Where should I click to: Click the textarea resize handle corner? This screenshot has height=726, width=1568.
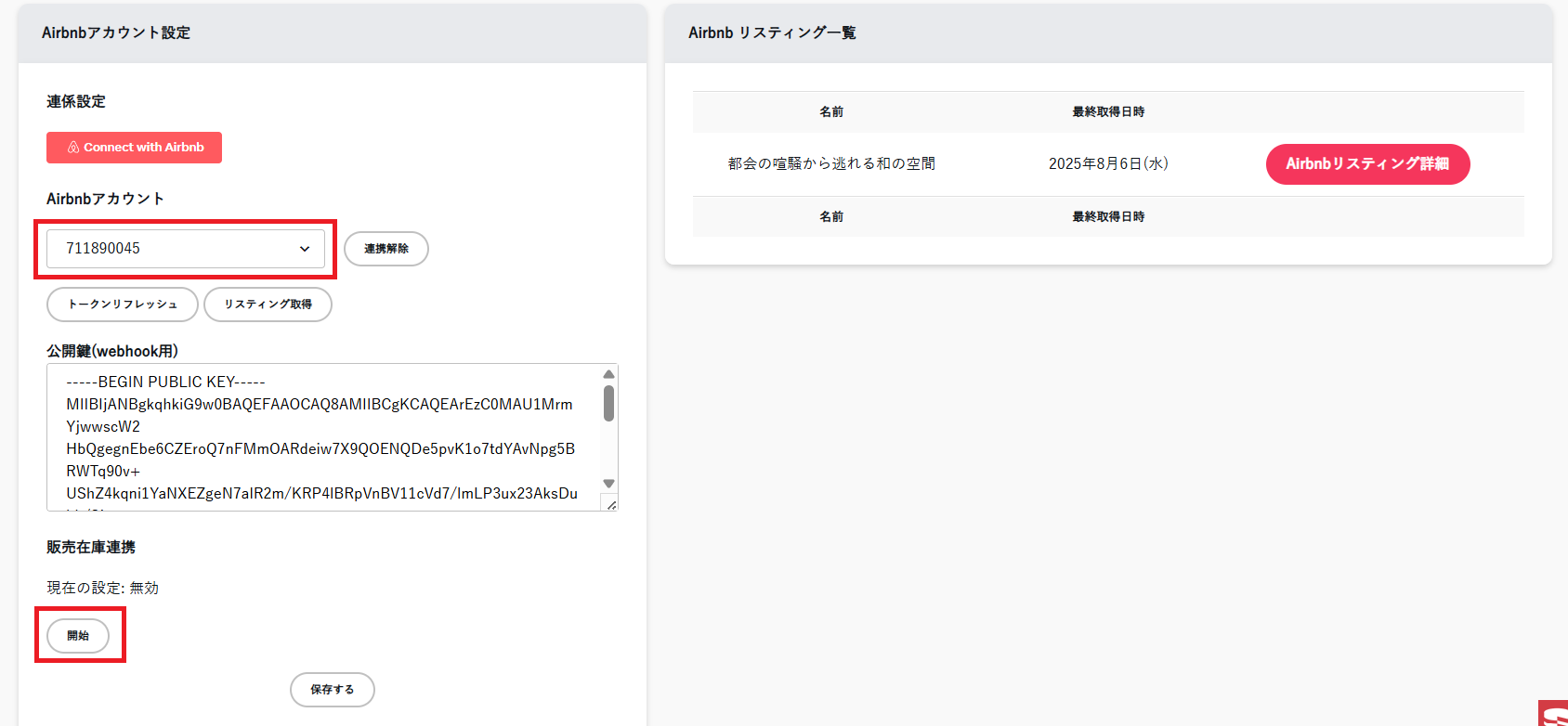click(611, 504)
